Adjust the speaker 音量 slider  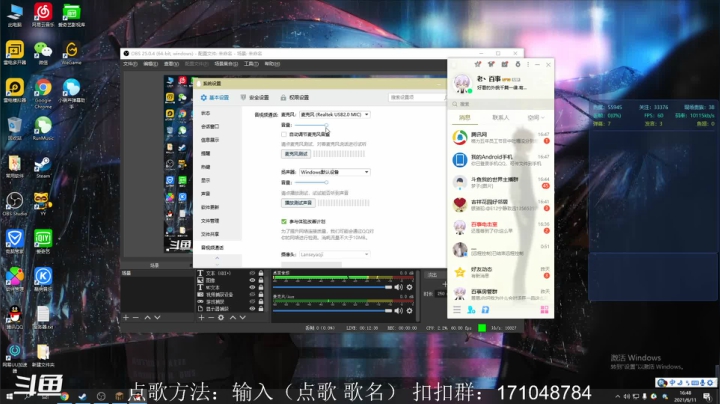click(311, 182)
